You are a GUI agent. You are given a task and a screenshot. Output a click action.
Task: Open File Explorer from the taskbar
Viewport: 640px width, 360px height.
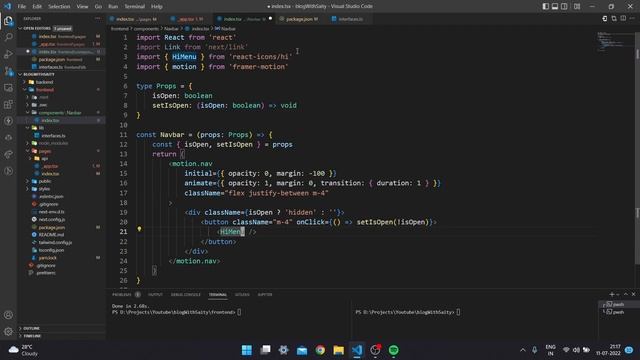tap(338, 350)
